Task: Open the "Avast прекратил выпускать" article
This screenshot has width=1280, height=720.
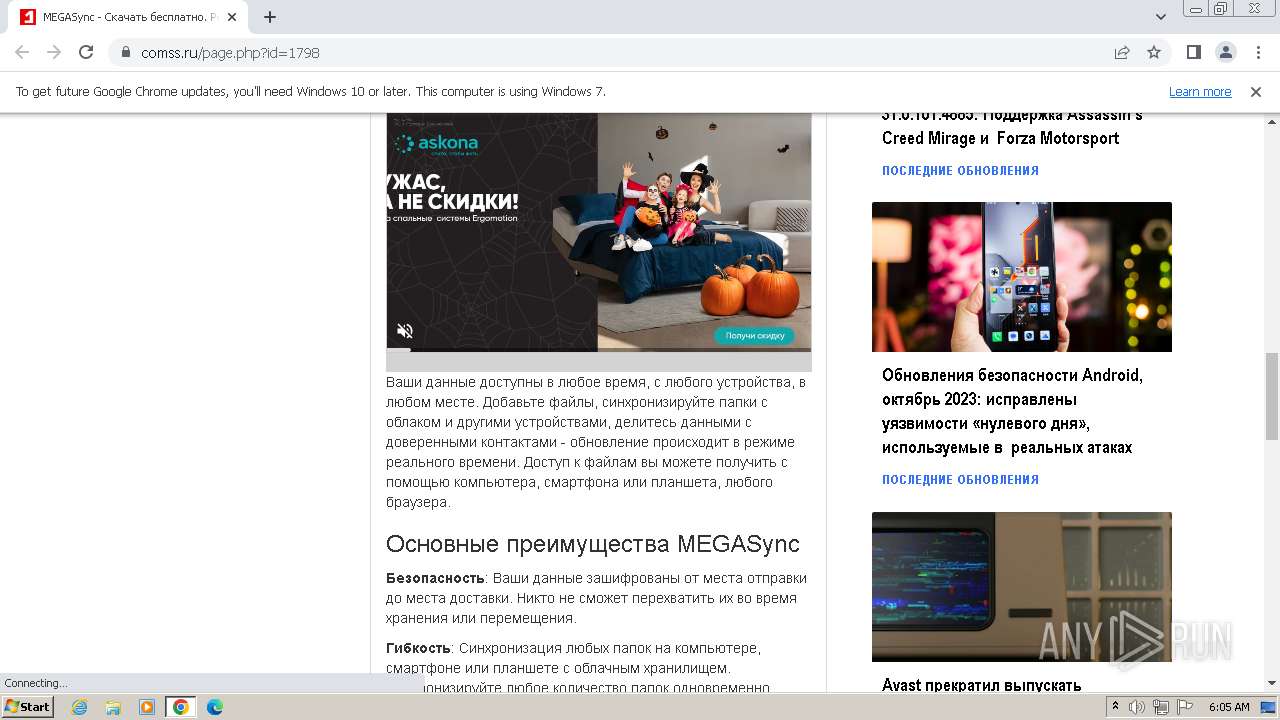Action: [x=981, y=685]
